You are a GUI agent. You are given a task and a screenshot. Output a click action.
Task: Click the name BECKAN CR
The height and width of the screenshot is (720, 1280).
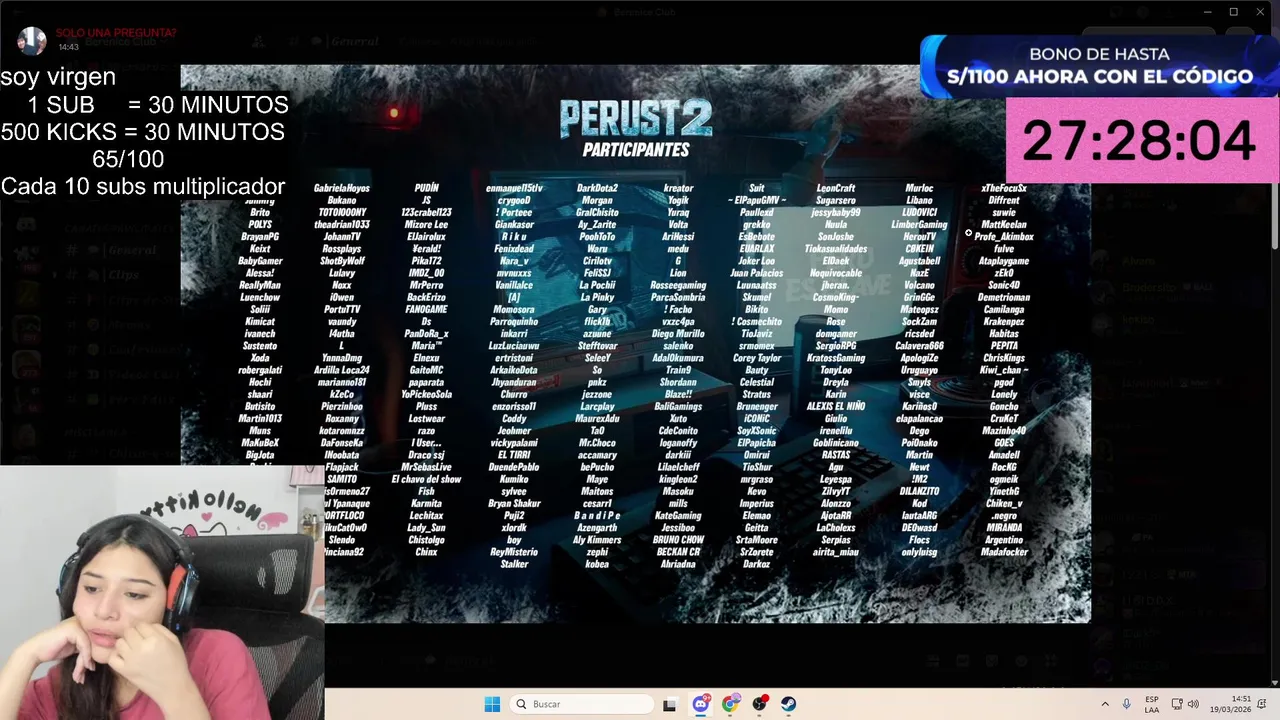[x=678, y=552]
